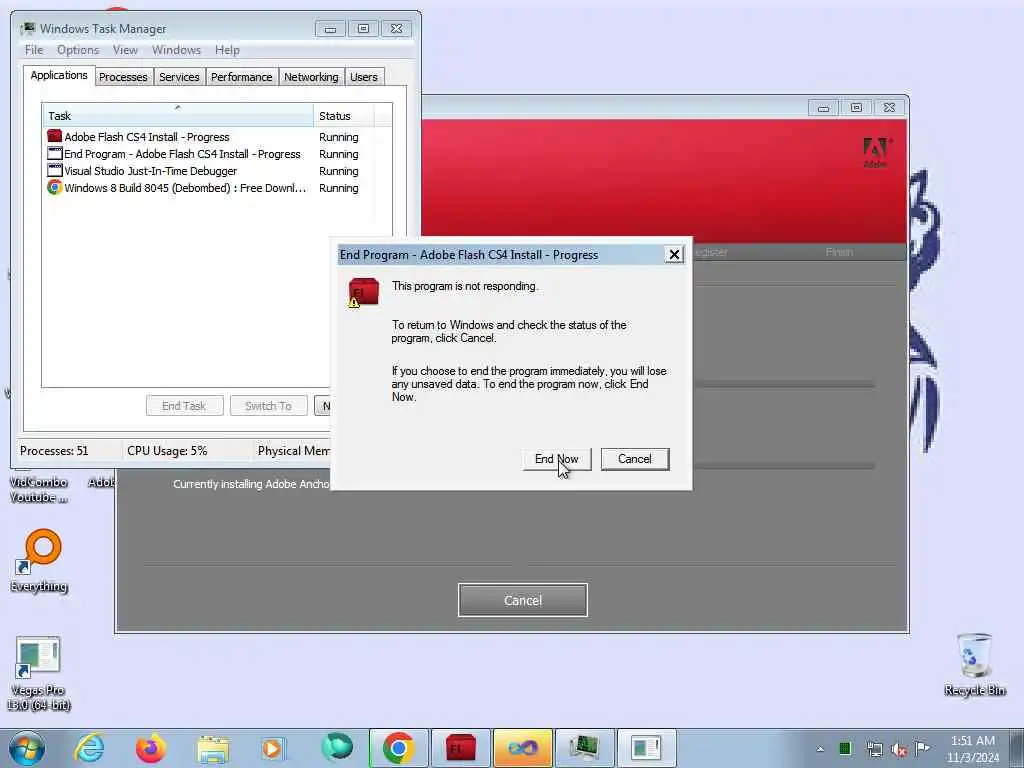Click the Adobe Flash installer warning icon

(x=364, y=293)
